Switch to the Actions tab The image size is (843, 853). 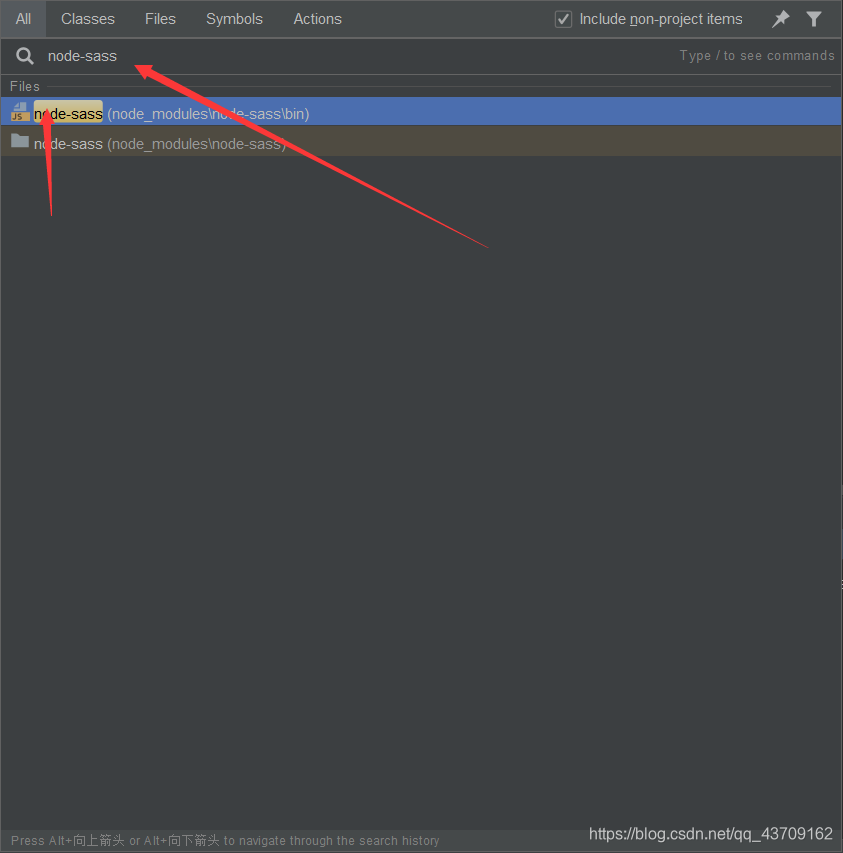point(318,19)
